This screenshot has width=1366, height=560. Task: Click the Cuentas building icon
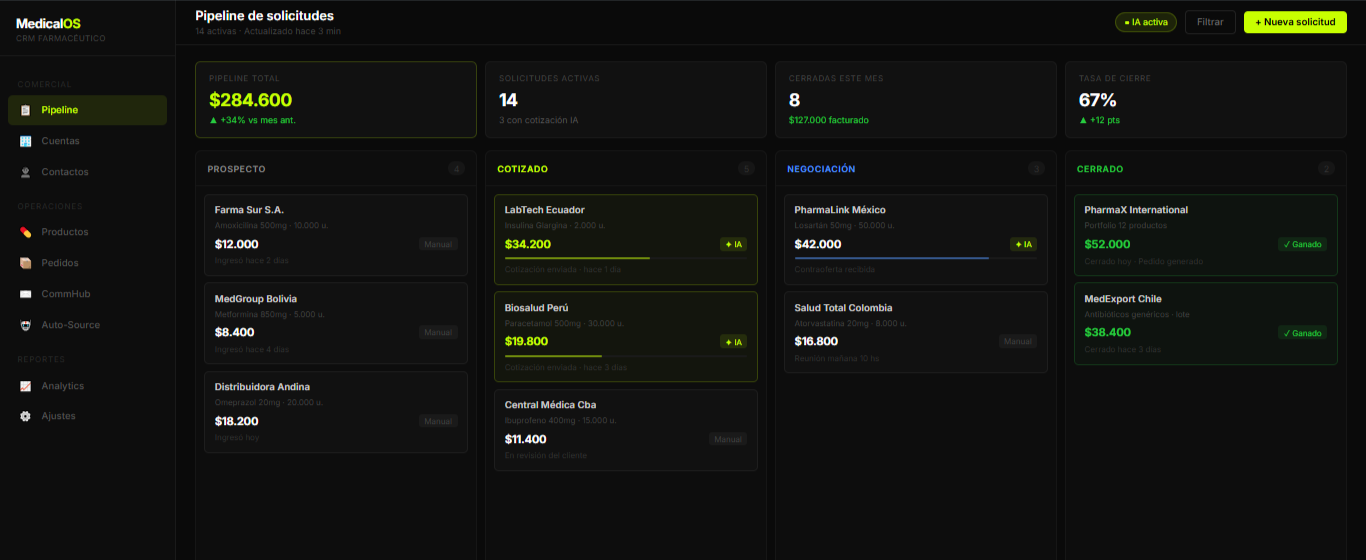[26, 141]
